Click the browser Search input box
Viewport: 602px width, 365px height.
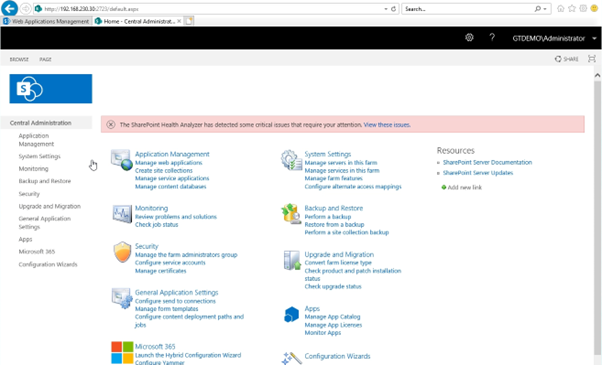coord(468,9)
